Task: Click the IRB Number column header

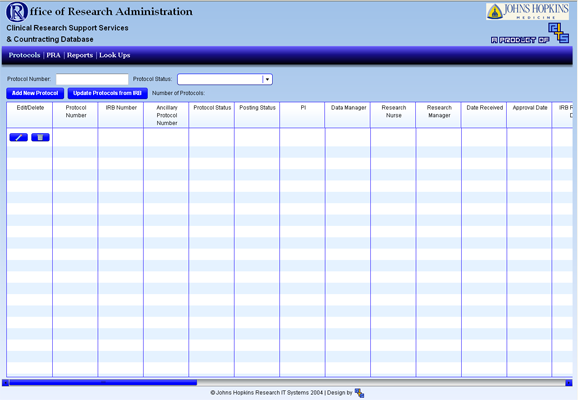Action: pos(121,115)
